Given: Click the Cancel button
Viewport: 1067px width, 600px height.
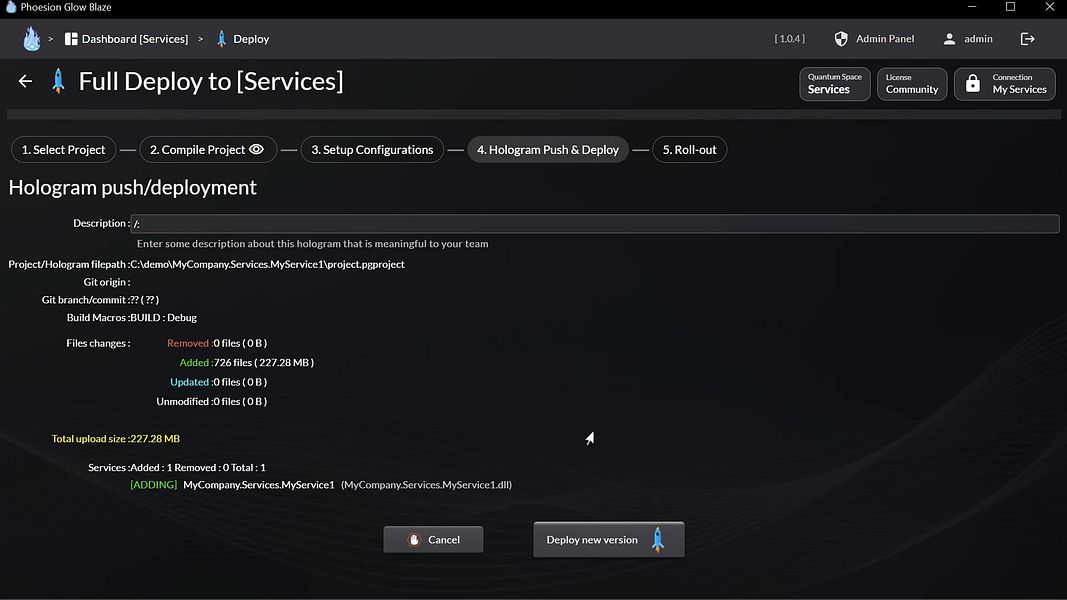Looking at the screenshot, I should (x=433, y=539).
